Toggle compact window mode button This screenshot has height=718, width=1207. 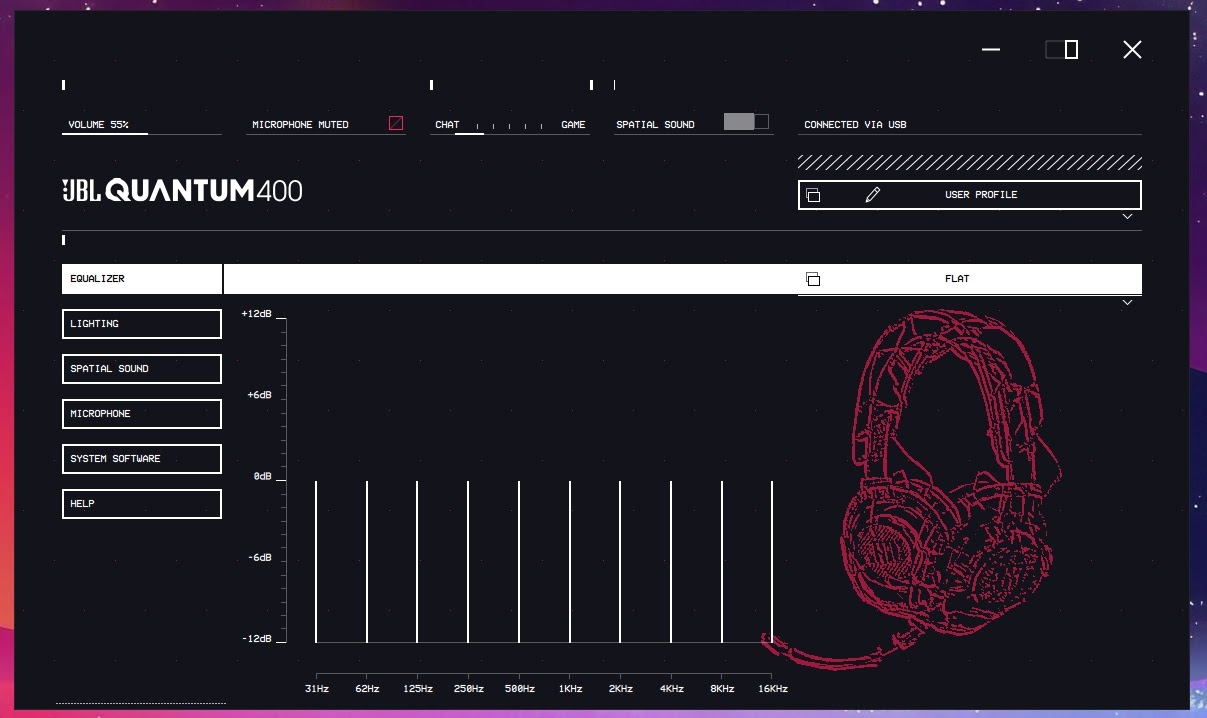(x=1061, y=49)
